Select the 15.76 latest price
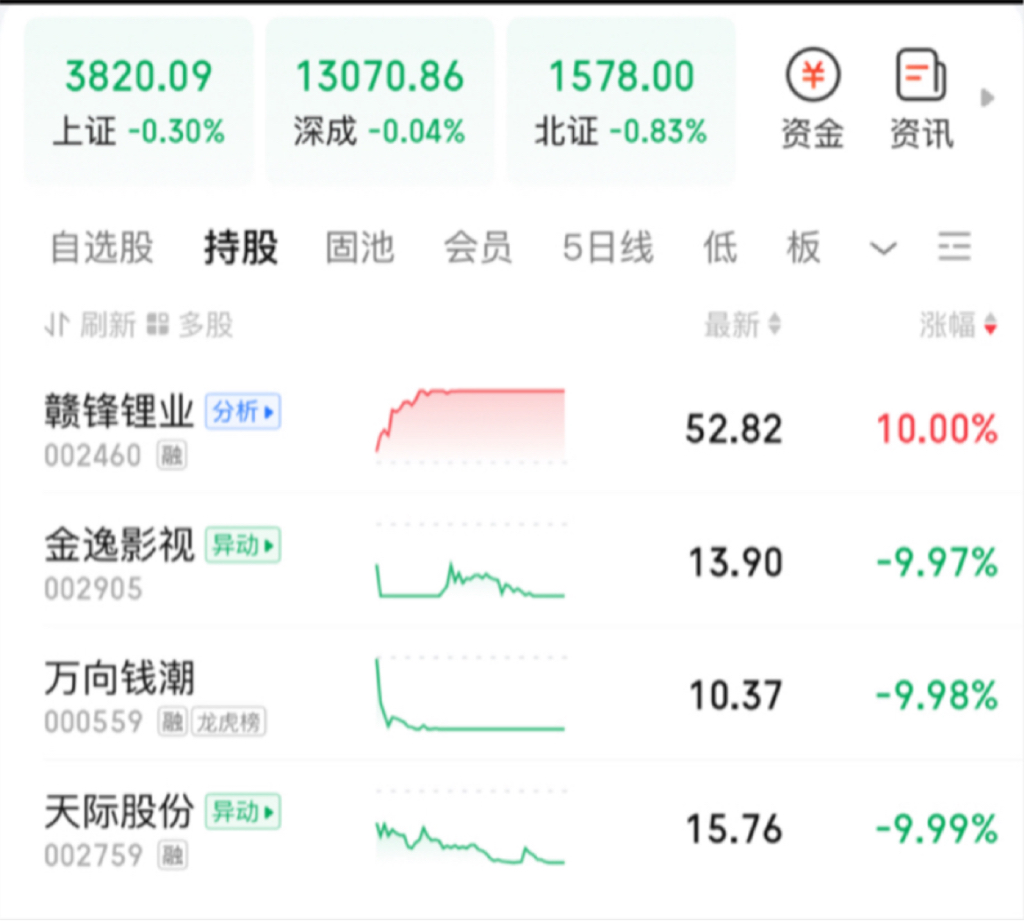This screenshot has width=1024, height=921. 734,829
